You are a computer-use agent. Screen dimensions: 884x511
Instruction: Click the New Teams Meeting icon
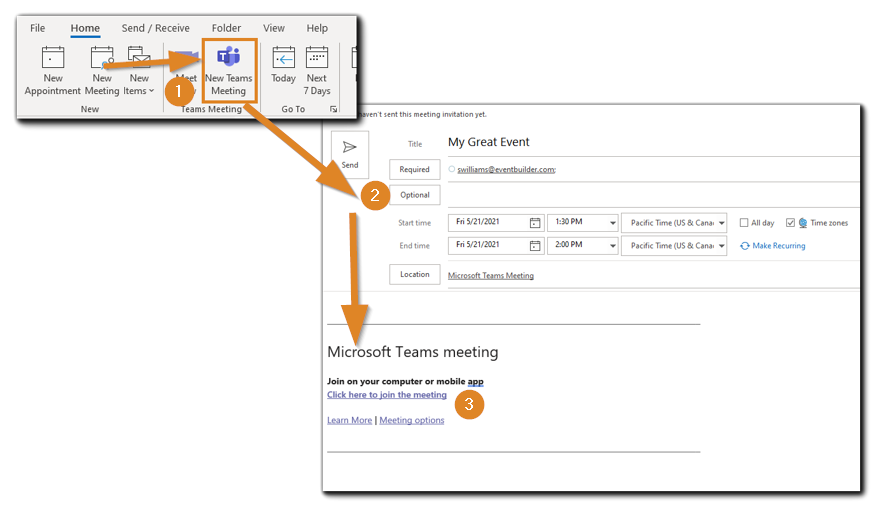coord(228,56)
